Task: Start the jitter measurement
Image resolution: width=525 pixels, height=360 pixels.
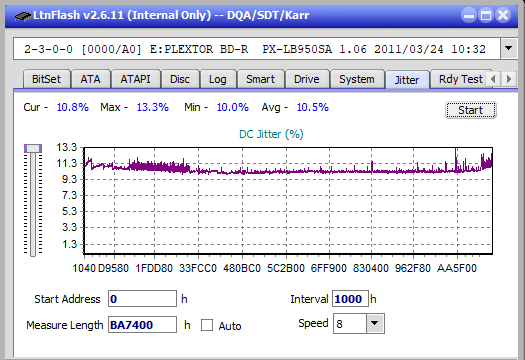Action: point(470,110)
